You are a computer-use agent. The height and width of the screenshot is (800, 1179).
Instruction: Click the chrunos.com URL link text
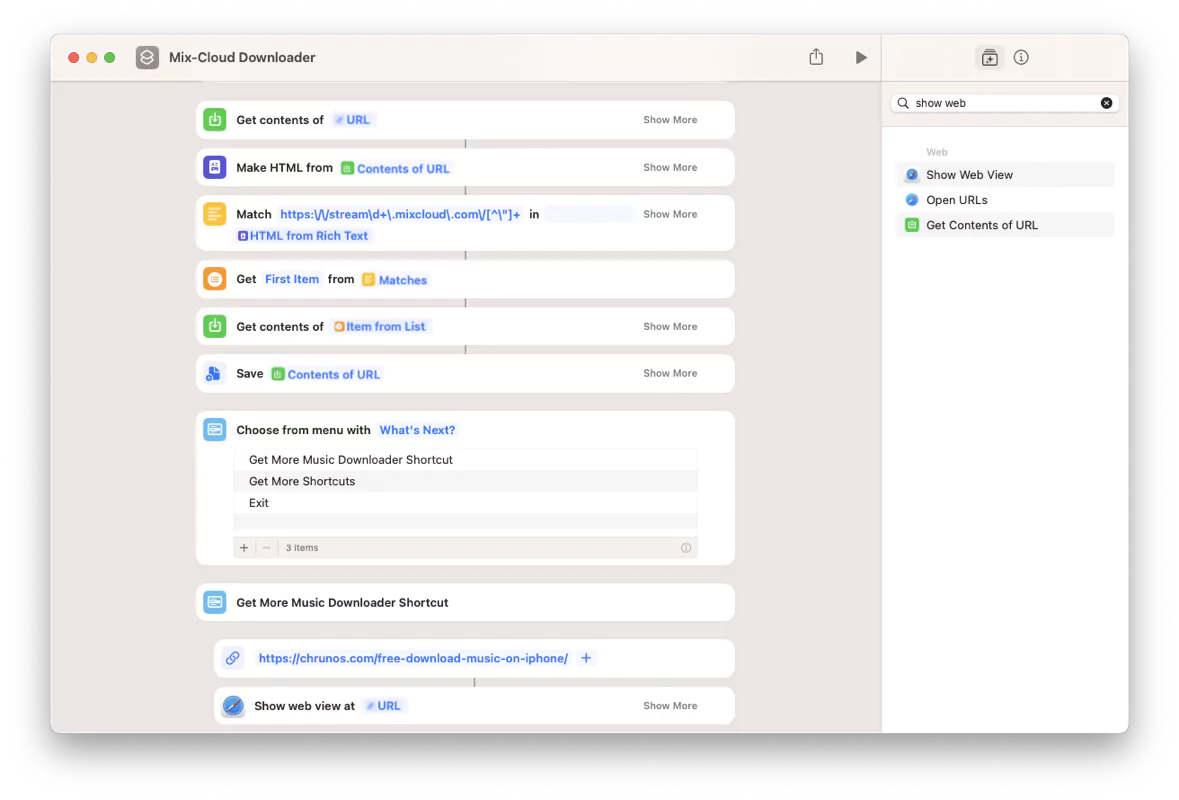413,658
